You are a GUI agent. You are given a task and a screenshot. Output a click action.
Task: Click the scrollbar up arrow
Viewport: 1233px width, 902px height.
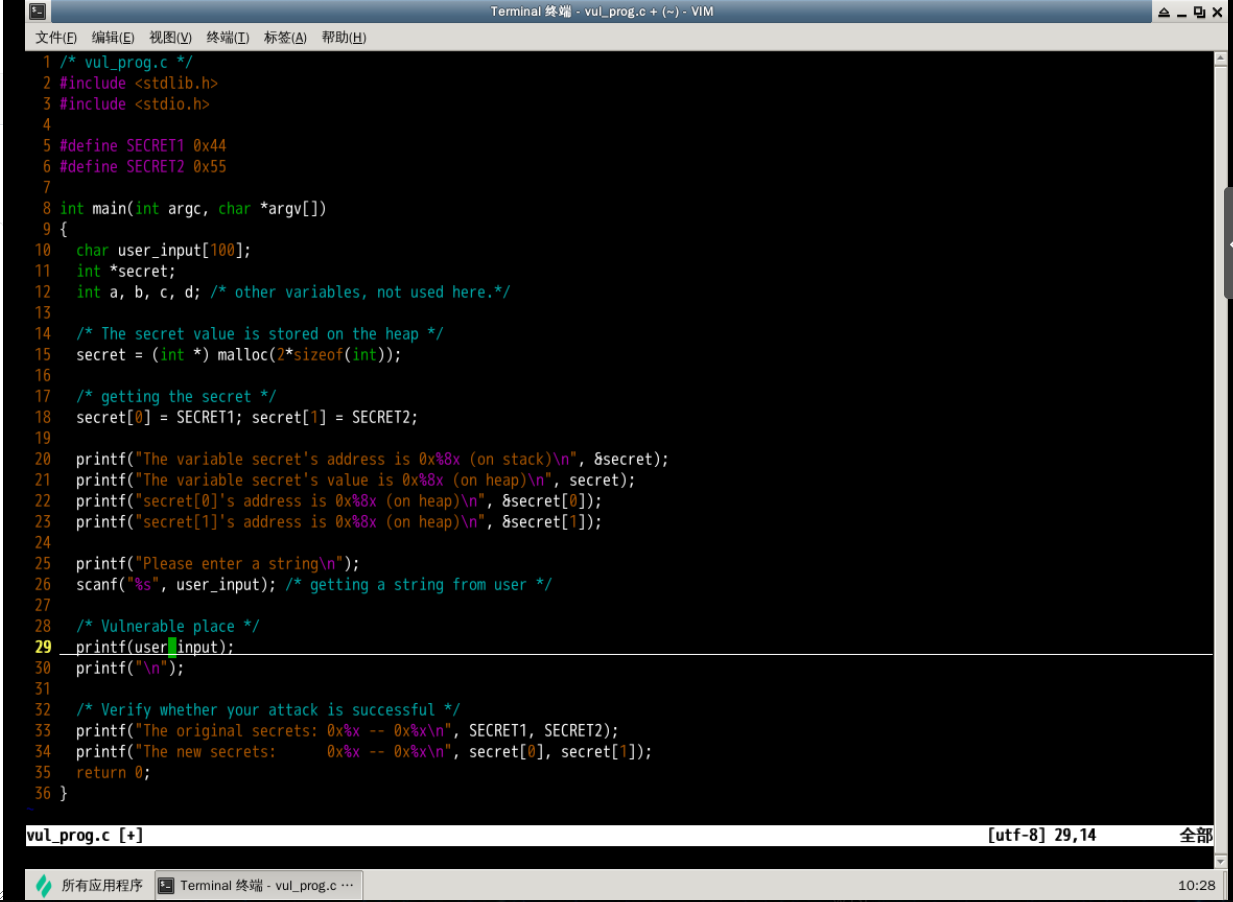tap(1220, 60)
